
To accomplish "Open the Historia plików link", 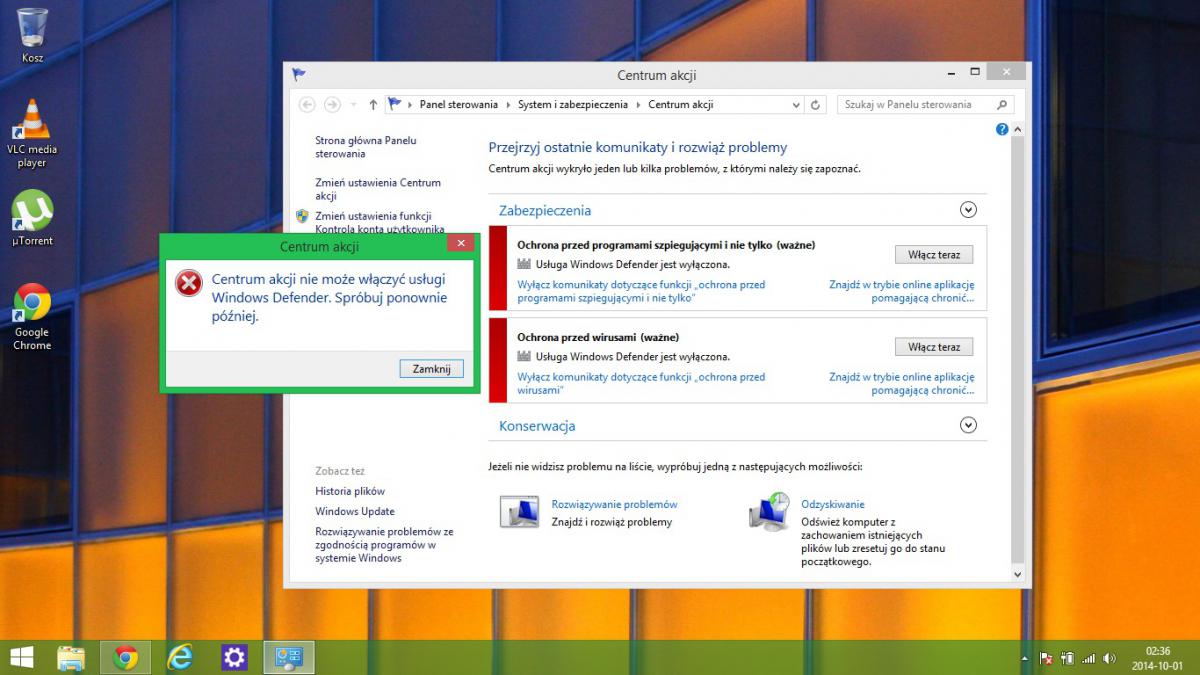I will click(350, 491).
